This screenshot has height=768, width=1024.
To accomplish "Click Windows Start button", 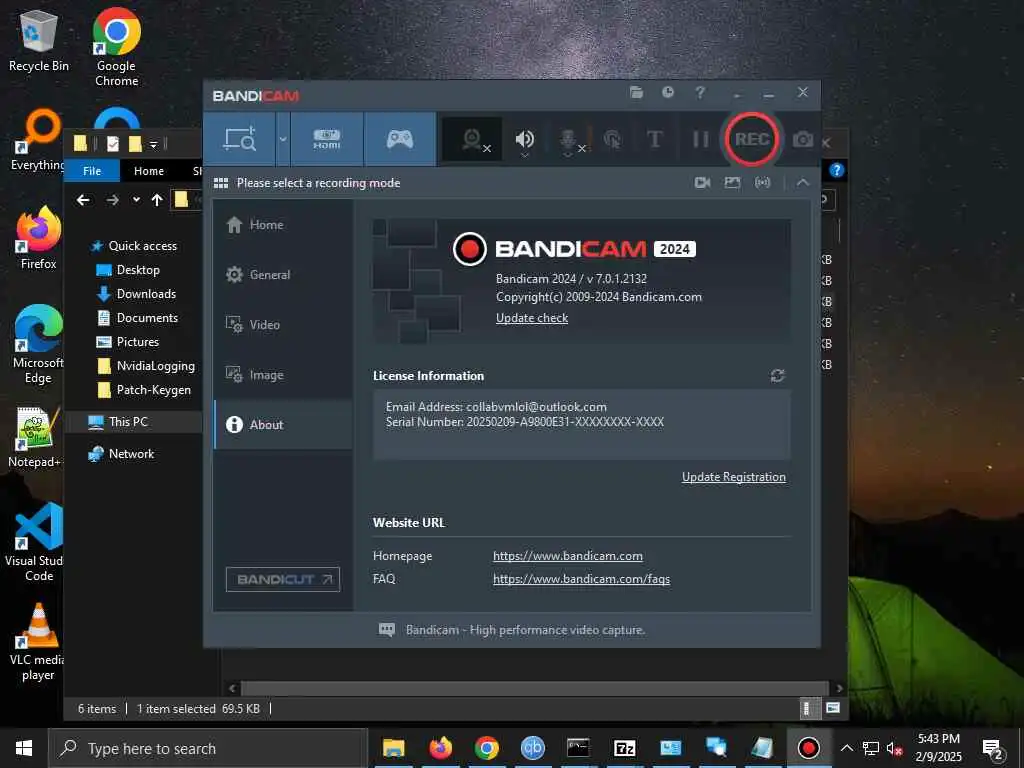I will (24, 748).
